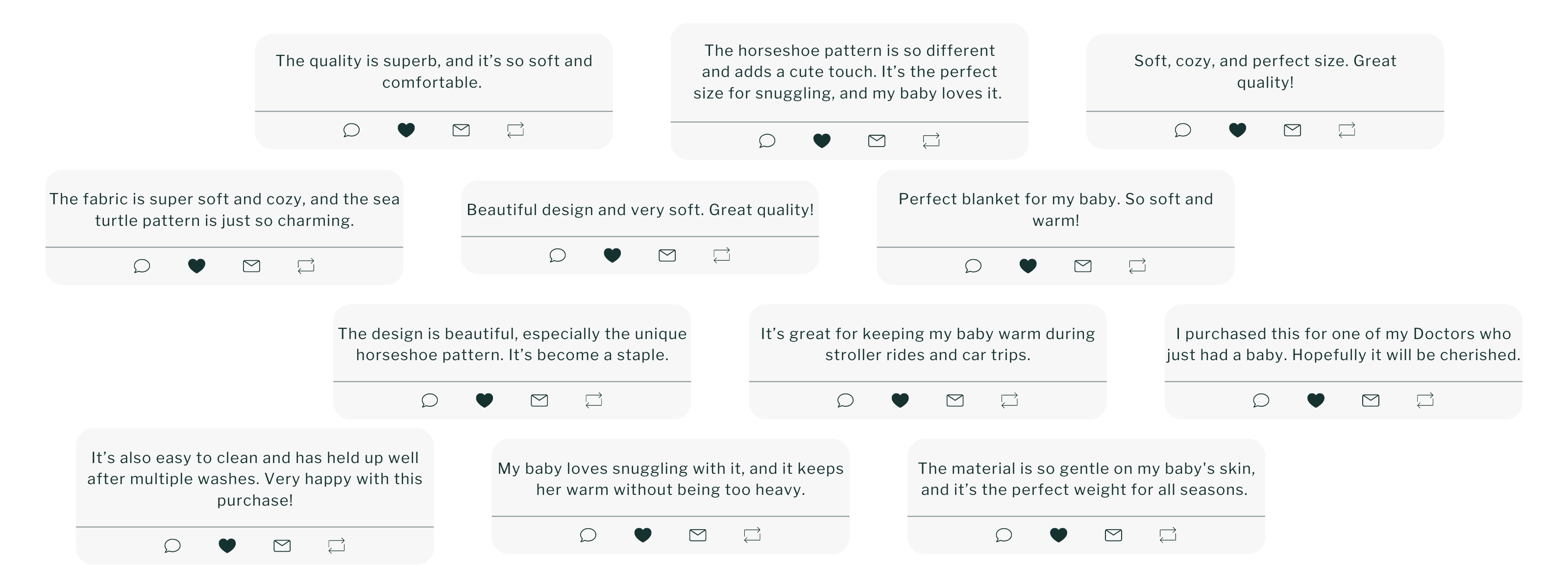Repost the sea turtle pattern review
The image size is (1568, 588).
(306, 266)
